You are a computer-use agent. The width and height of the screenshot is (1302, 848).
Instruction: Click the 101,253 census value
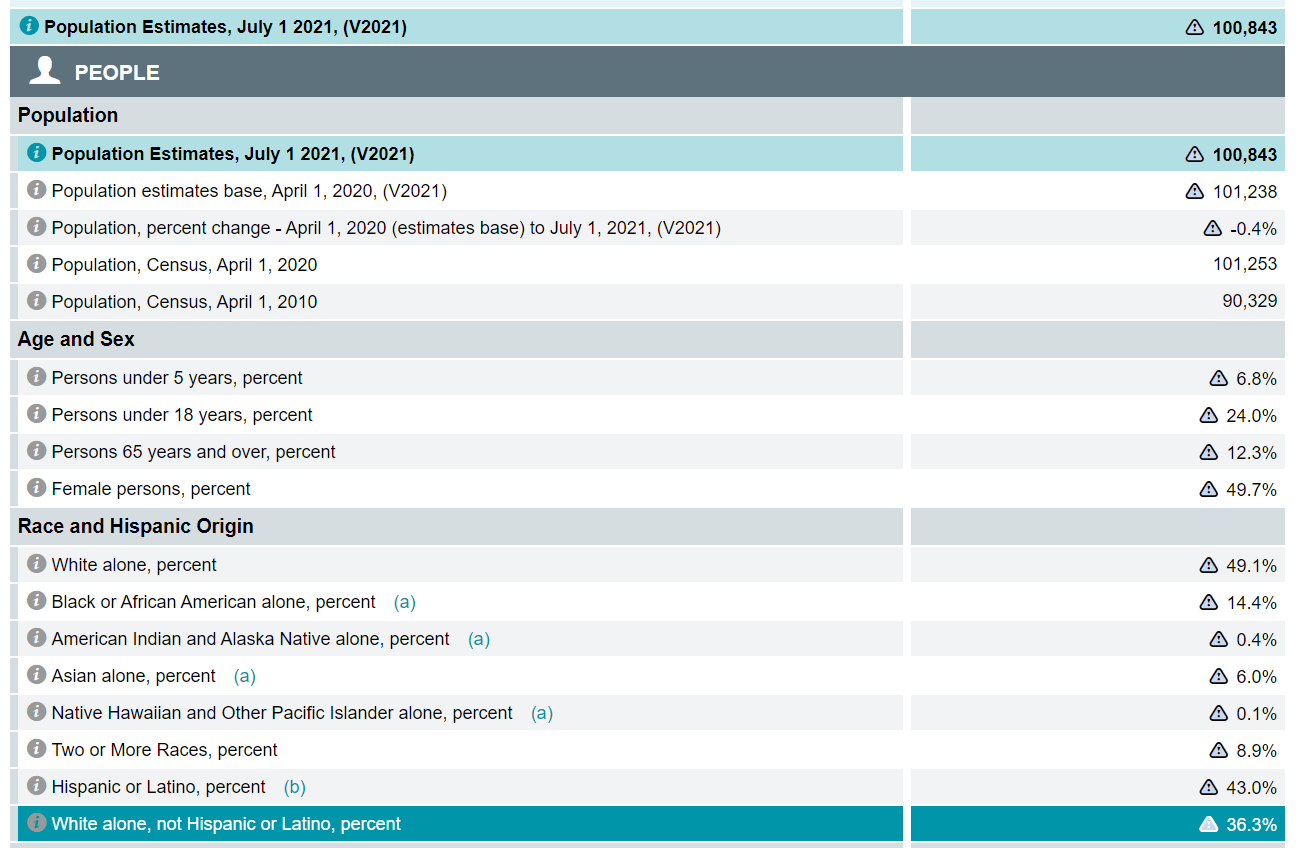tap(1245, 264)
